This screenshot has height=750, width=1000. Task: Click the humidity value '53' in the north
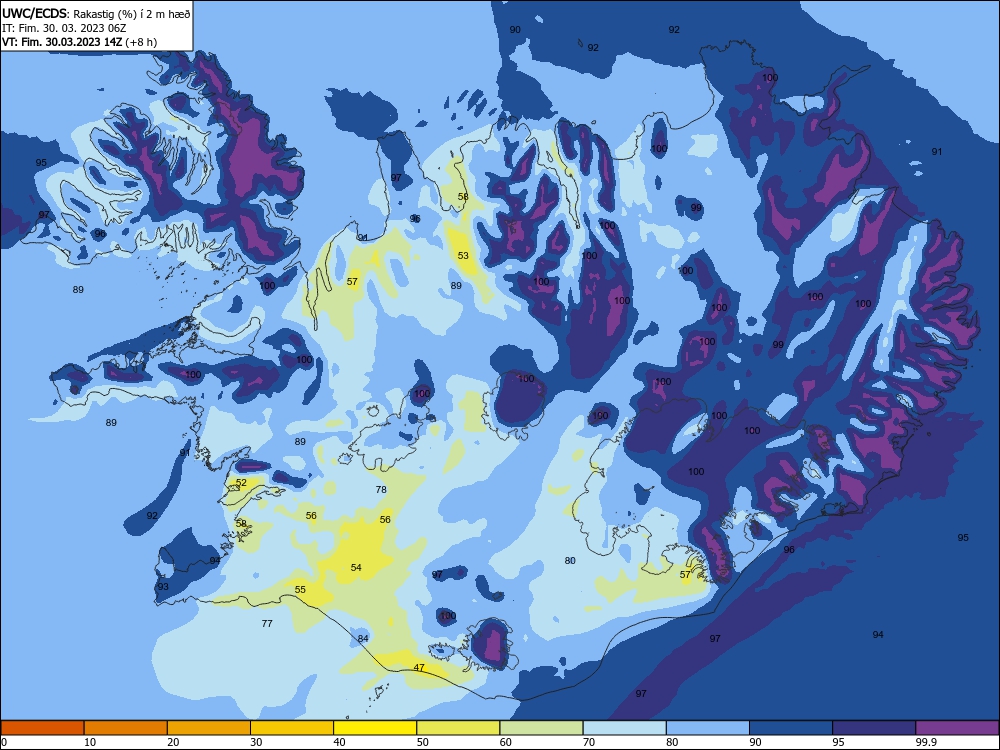click(x=463, y=256)
